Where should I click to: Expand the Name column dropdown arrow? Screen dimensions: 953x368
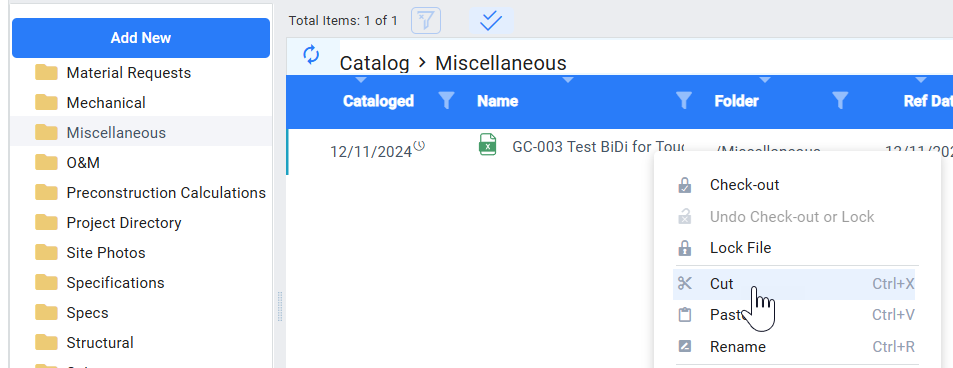(x=568, y=80)
